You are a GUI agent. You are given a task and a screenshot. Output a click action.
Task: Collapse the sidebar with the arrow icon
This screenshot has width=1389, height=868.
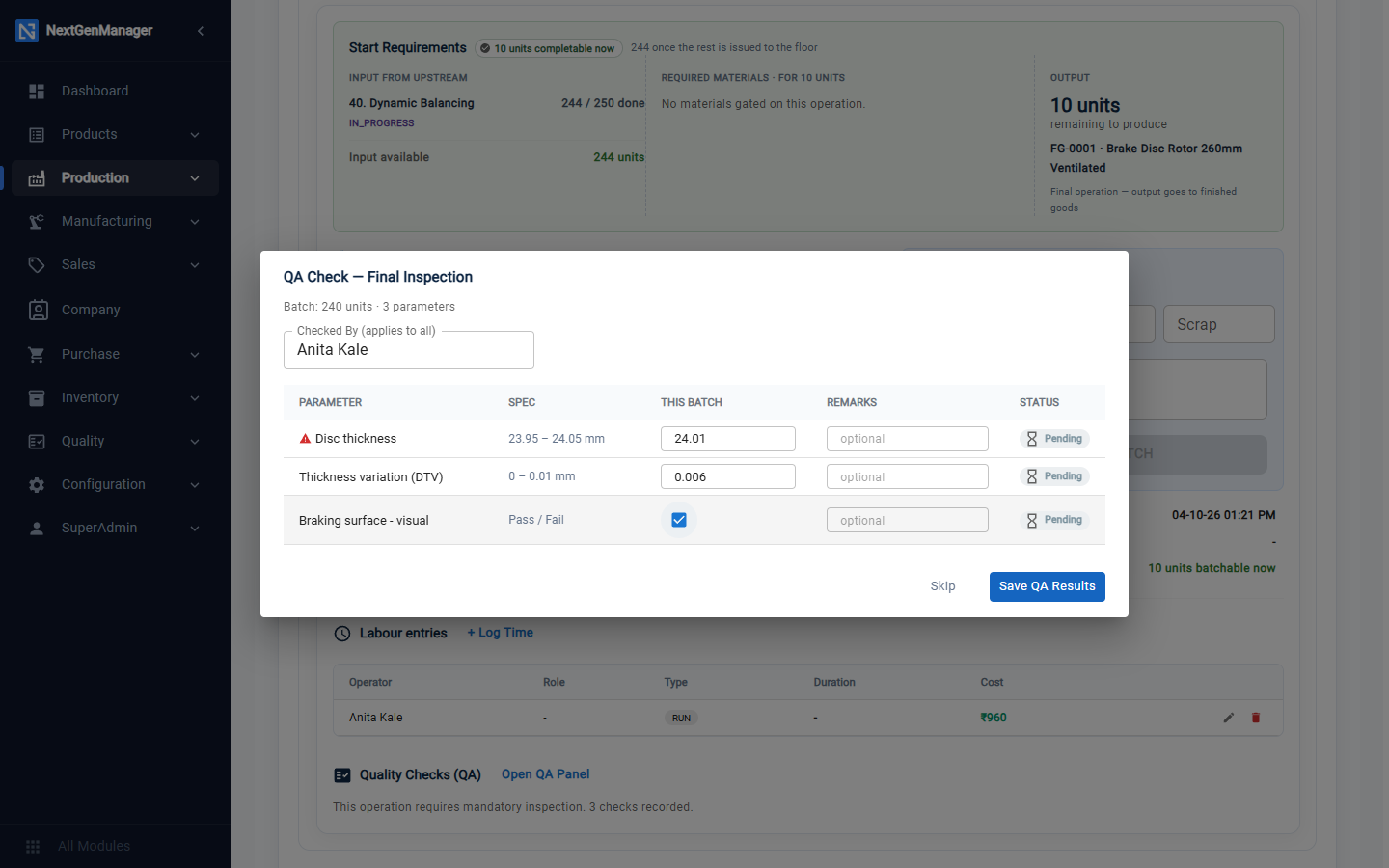click(201, 31)
